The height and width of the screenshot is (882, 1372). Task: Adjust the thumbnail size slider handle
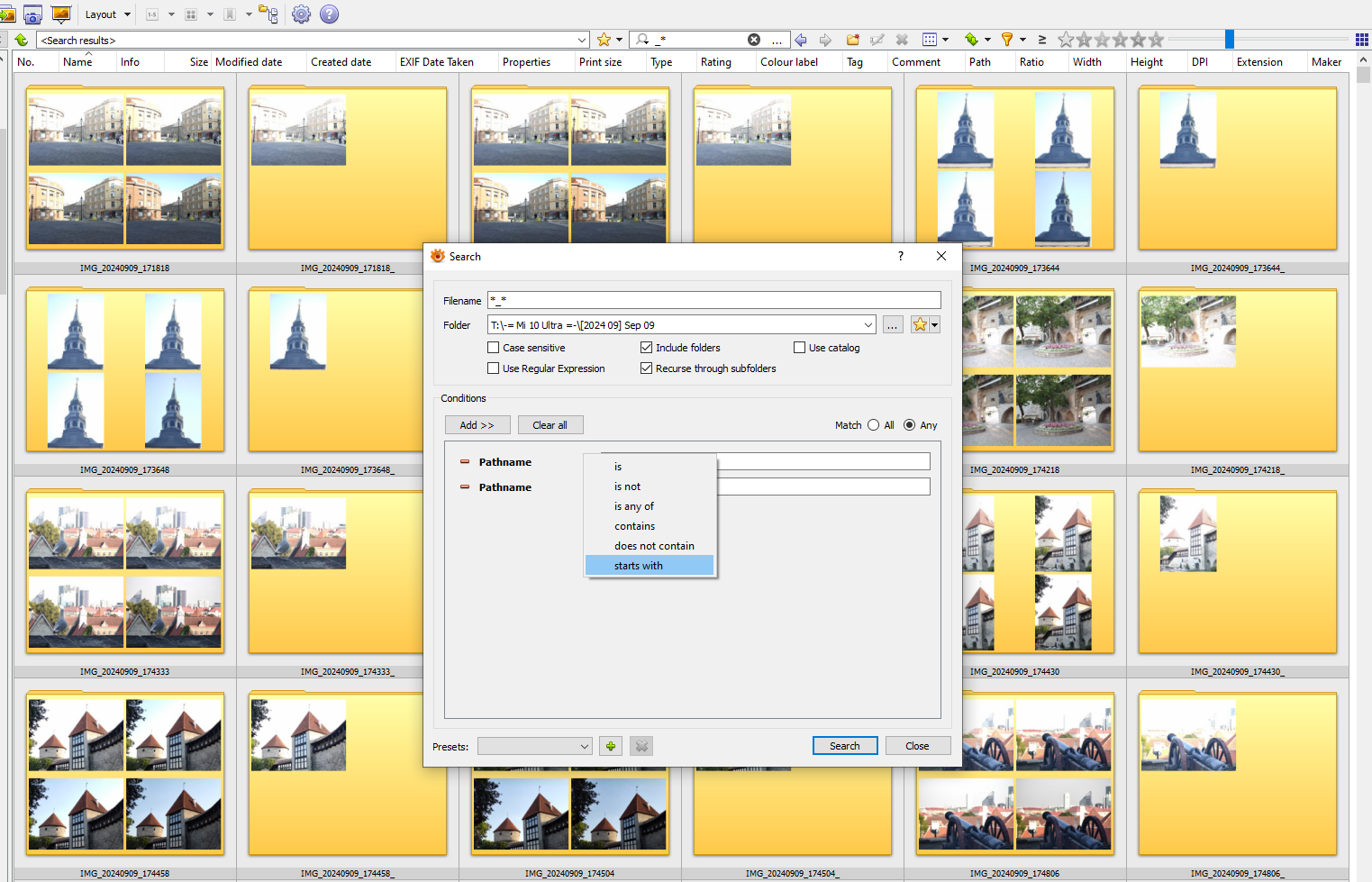(x=1229, y=39)
